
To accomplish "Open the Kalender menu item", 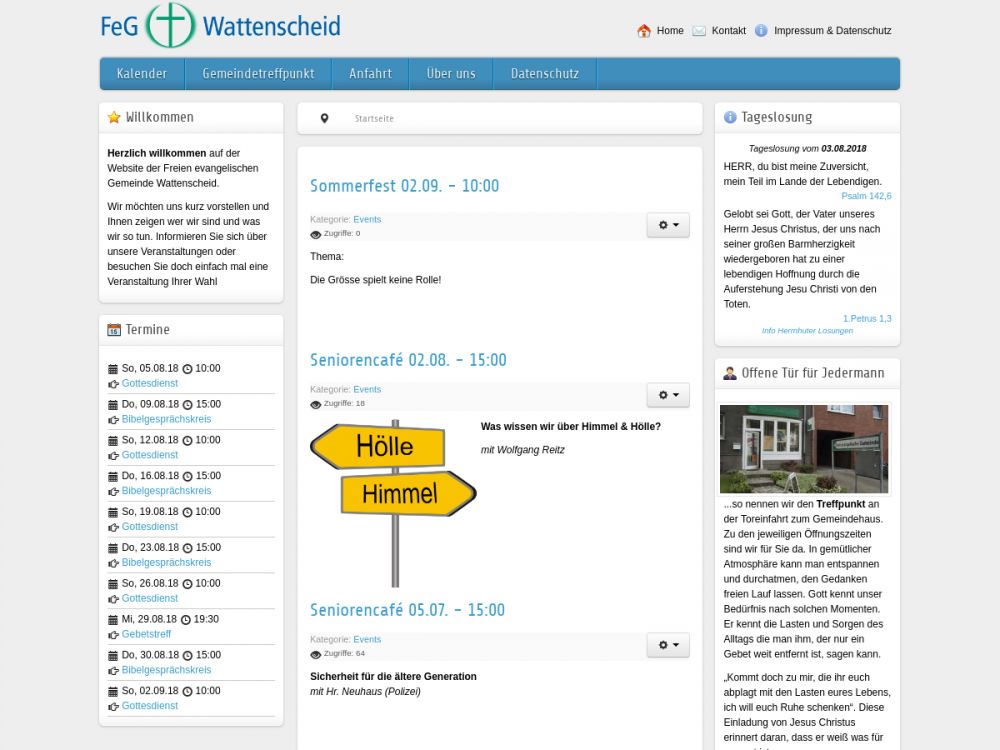I will tap(141, 74).
